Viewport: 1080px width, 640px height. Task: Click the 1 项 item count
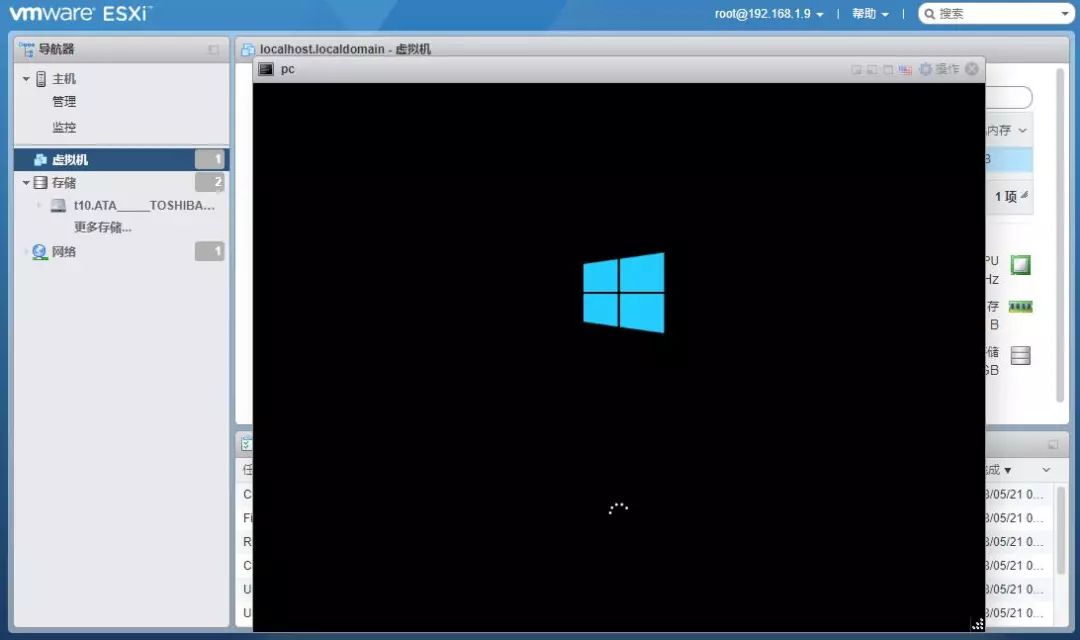coord(1006,196)
